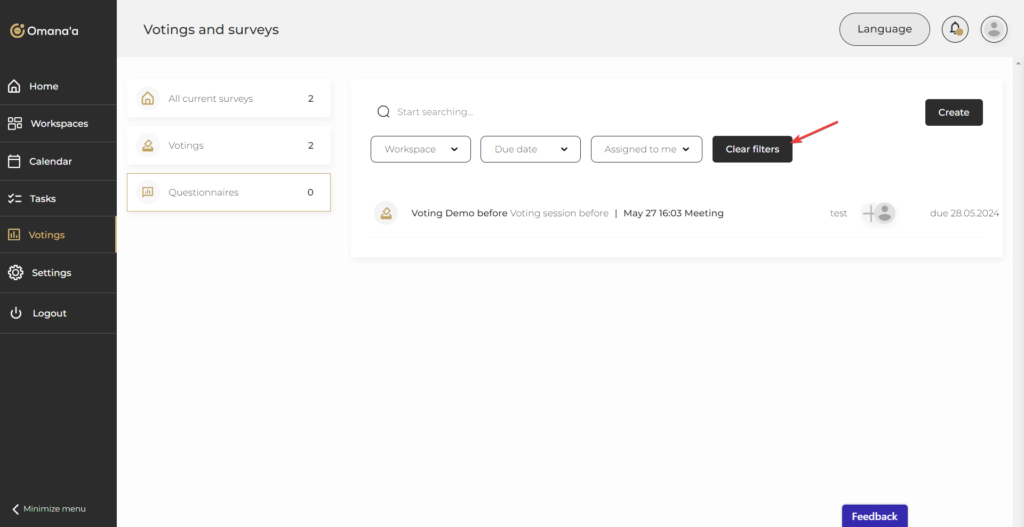Click the Language button
1024x527 pixels.
(884, 29)
